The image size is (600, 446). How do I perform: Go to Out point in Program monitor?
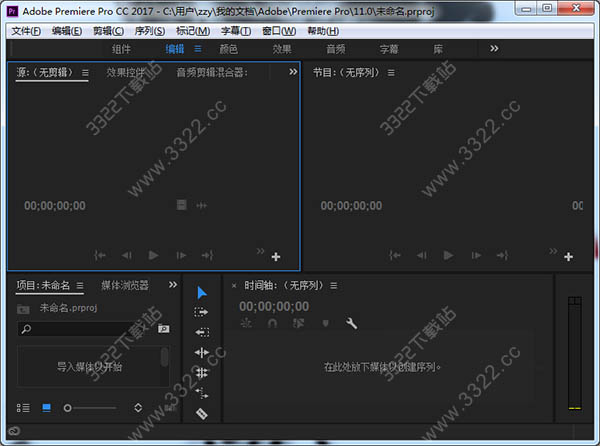click(x=502, y=255)
